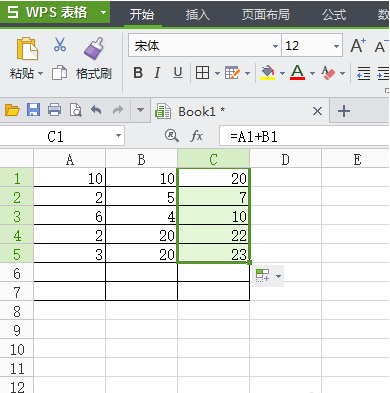Screen dimensions: 390x393
Task: Select row 3 header
Action: 17,216
